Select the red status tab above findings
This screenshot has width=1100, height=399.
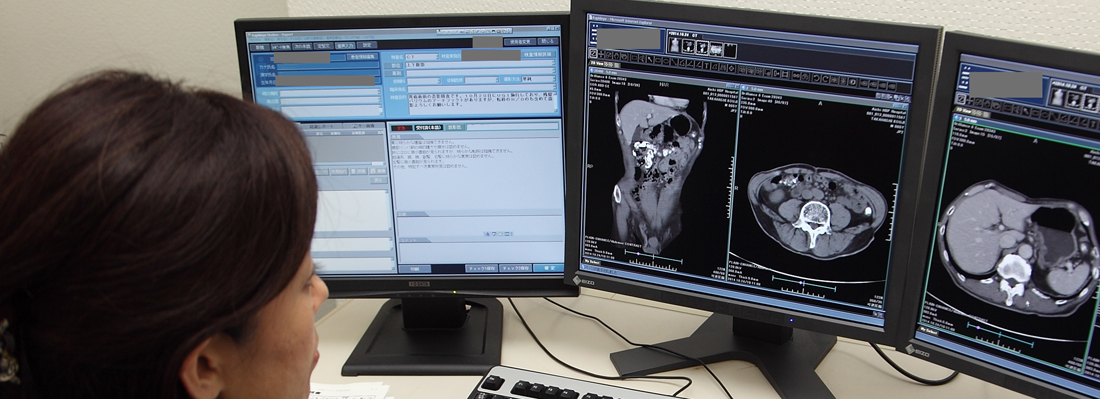[x=401, y=128]
